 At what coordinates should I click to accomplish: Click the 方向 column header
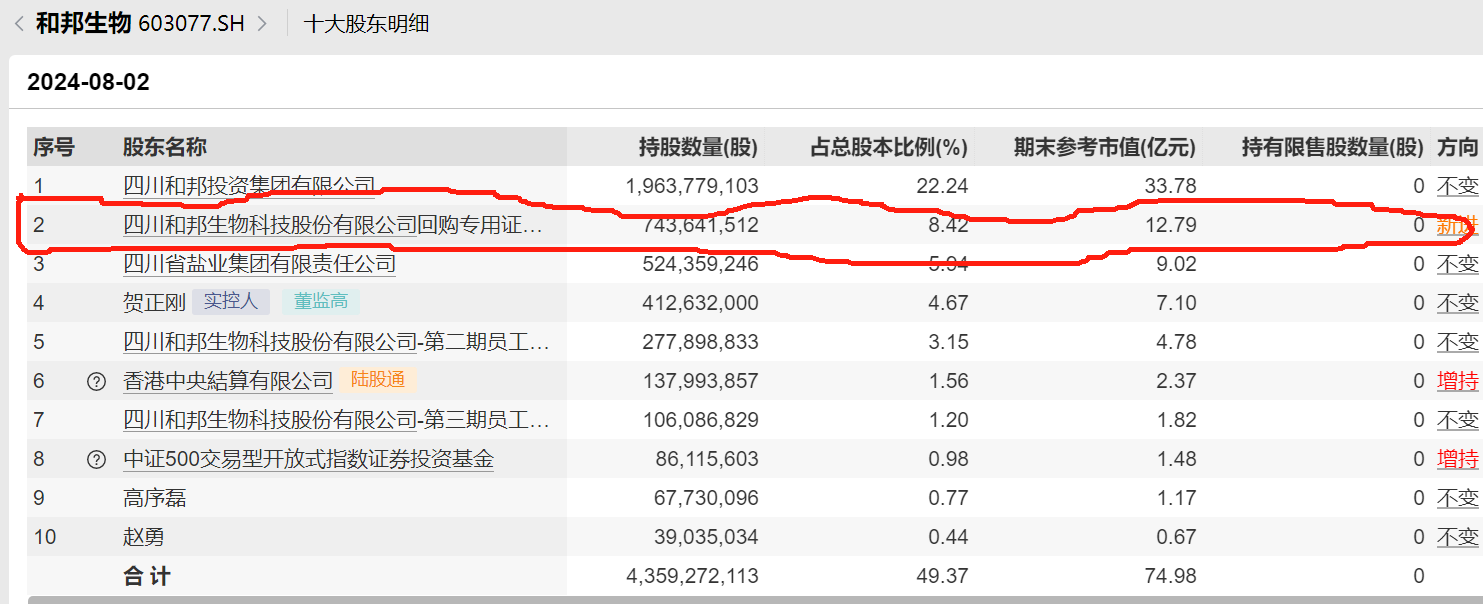[x=1457, y=148]
